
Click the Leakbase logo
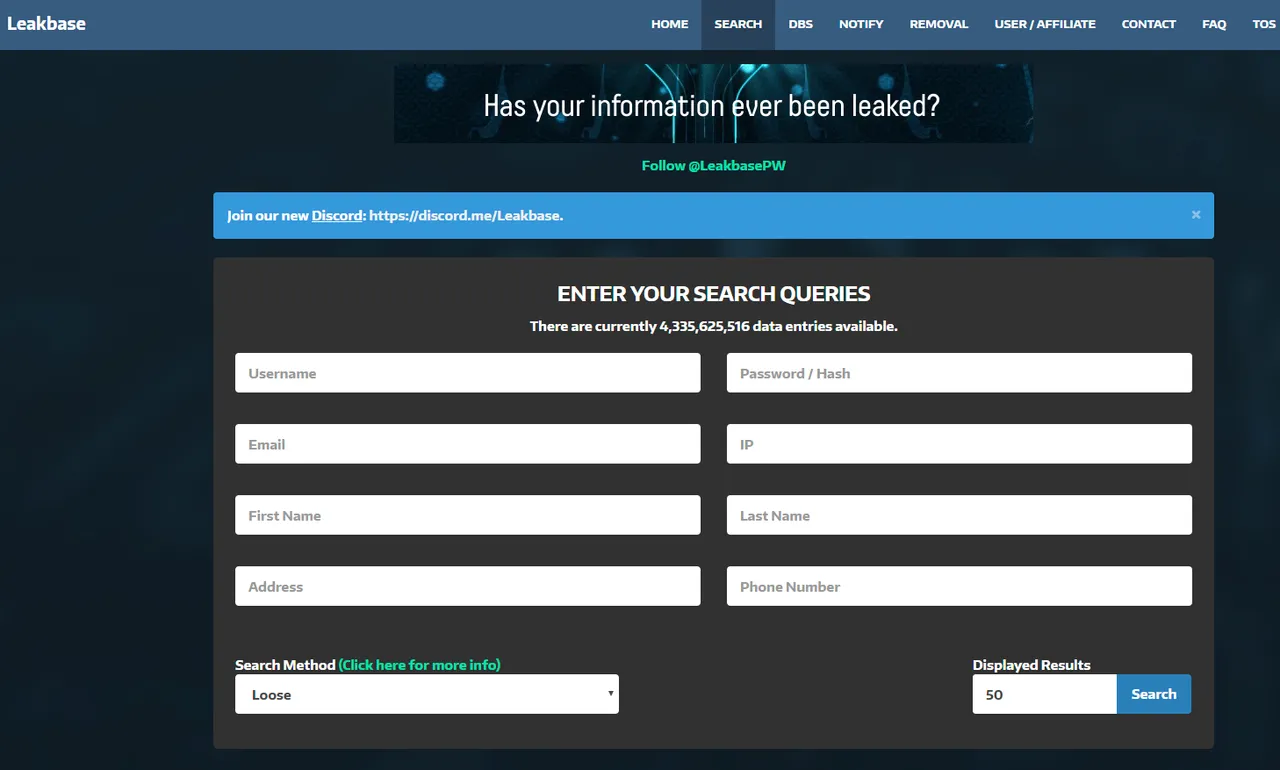tap(46, 24)
